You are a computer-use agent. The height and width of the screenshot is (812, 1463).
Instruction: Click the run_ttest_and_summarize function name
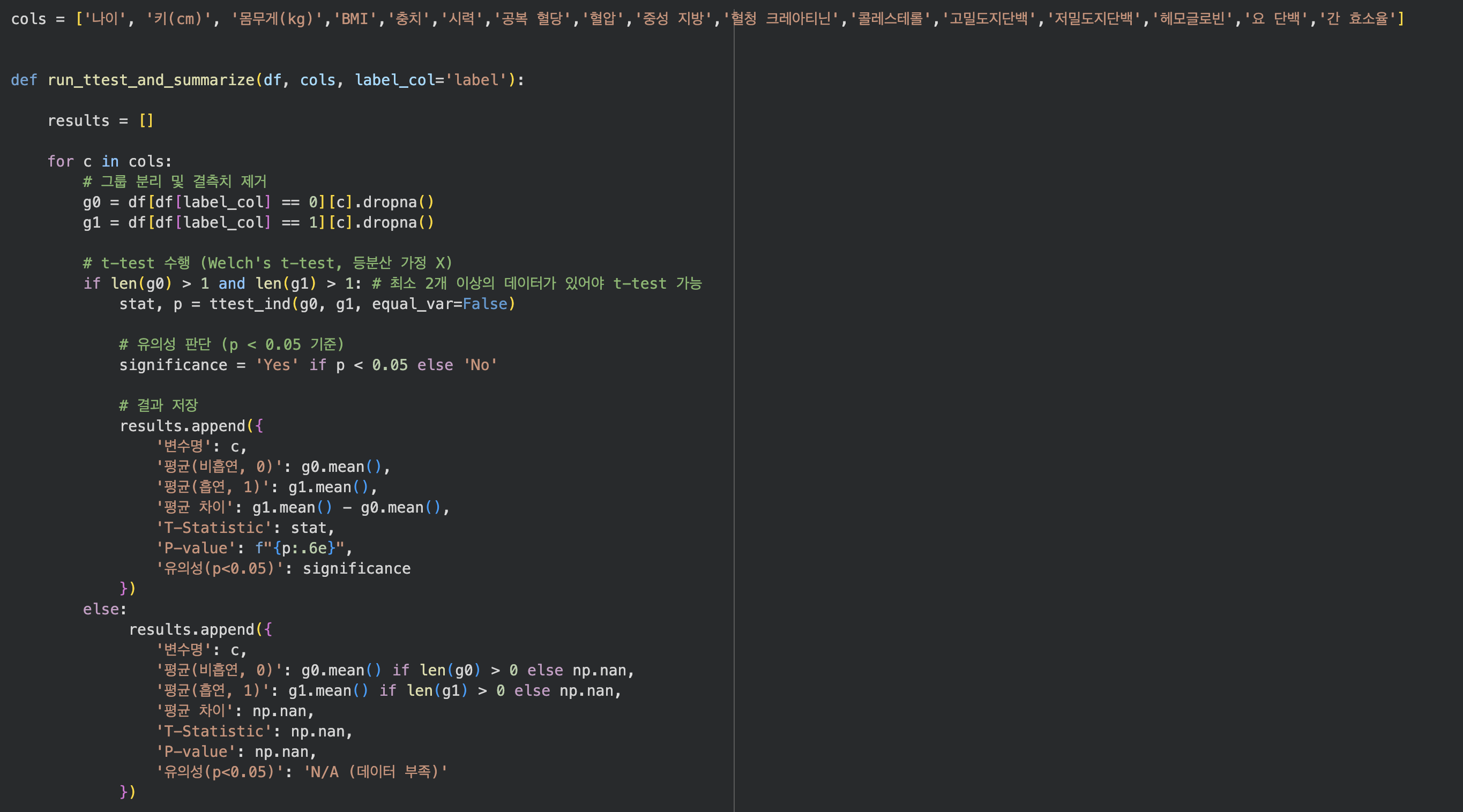(x=151, y=80)
